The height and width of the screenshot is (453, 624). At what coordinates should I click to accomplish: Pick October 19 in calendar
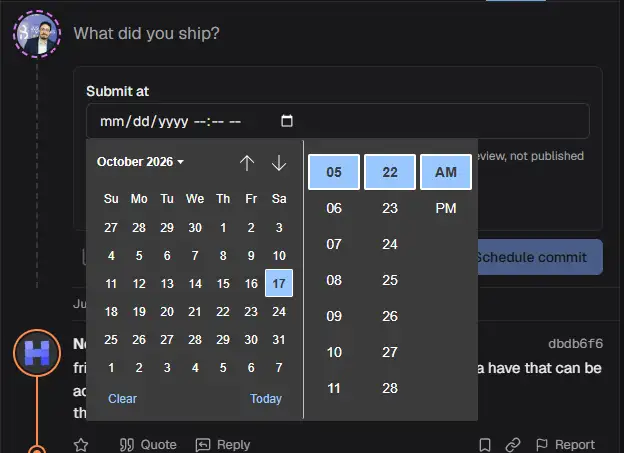139,311
